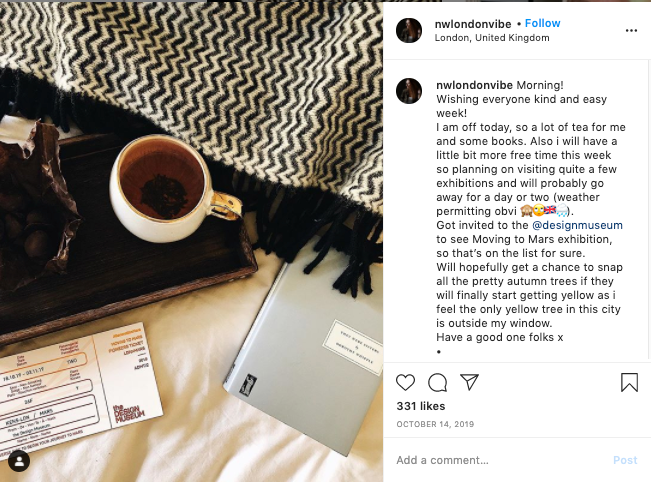Viewport: 651px width, 482px height.
Task: Open the @designmuseum mention in the caption
Action: 578,225
